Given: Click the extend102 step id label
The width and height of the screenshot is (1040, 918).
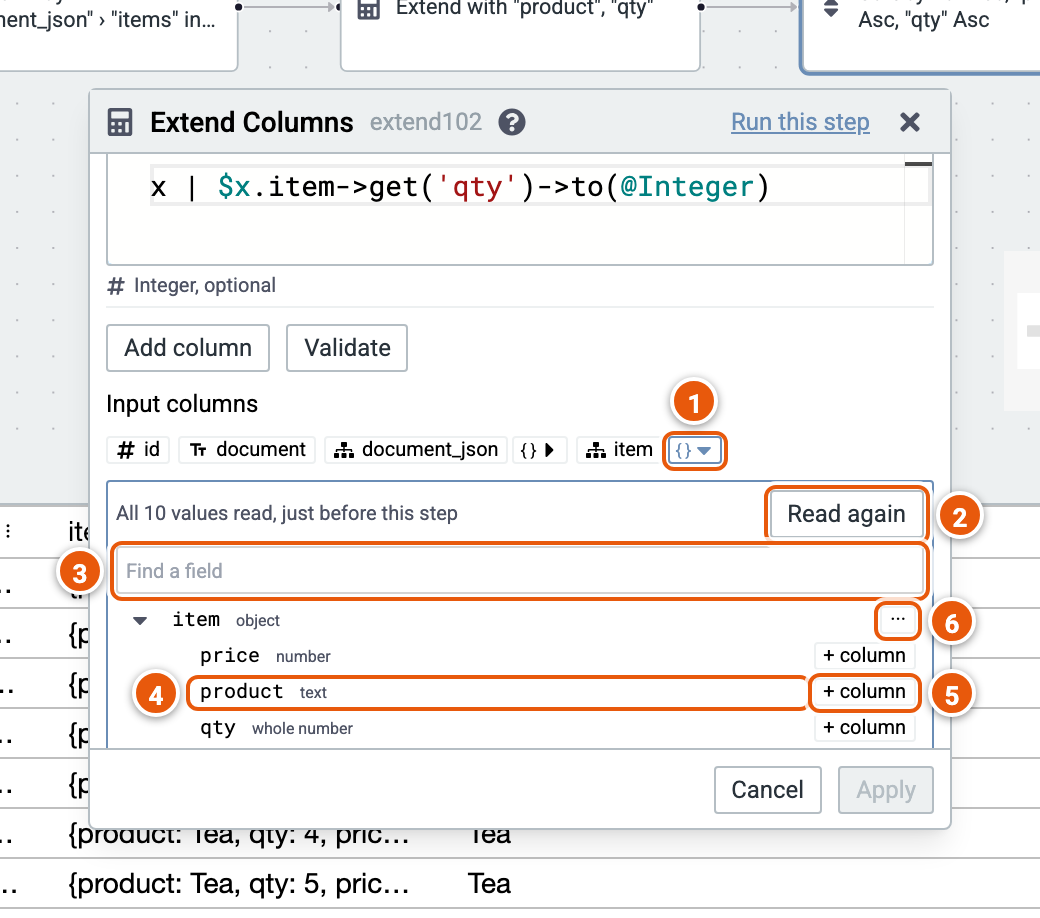Looking at the screenshot, I should click(x=425, y=122).
